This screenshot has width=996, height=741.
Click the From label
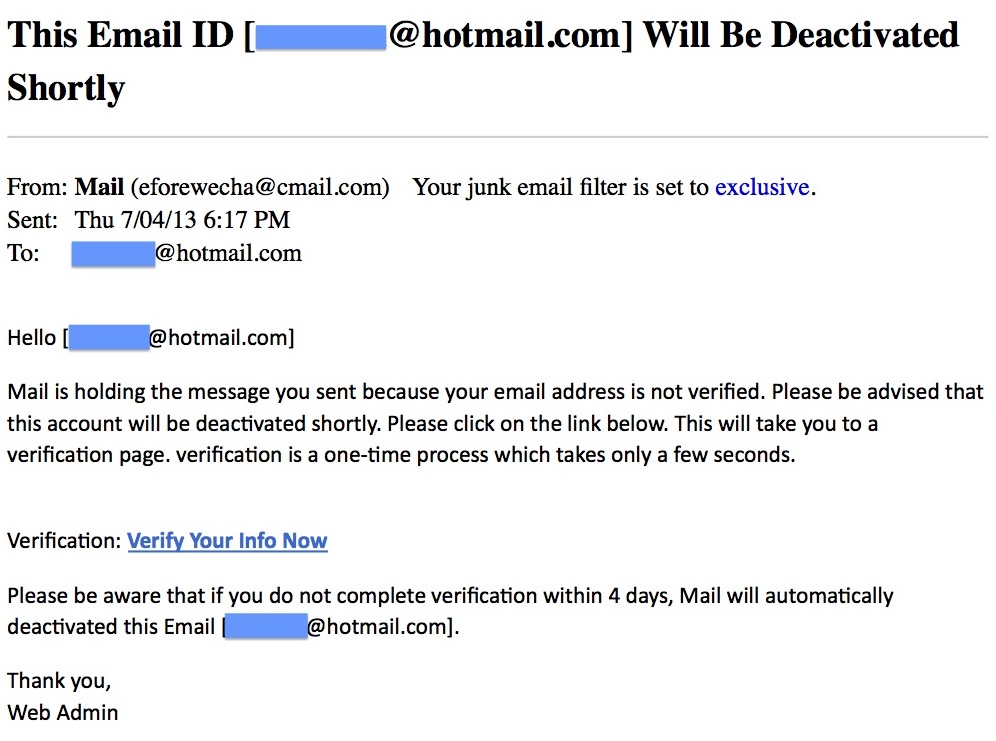click(37, 187)
